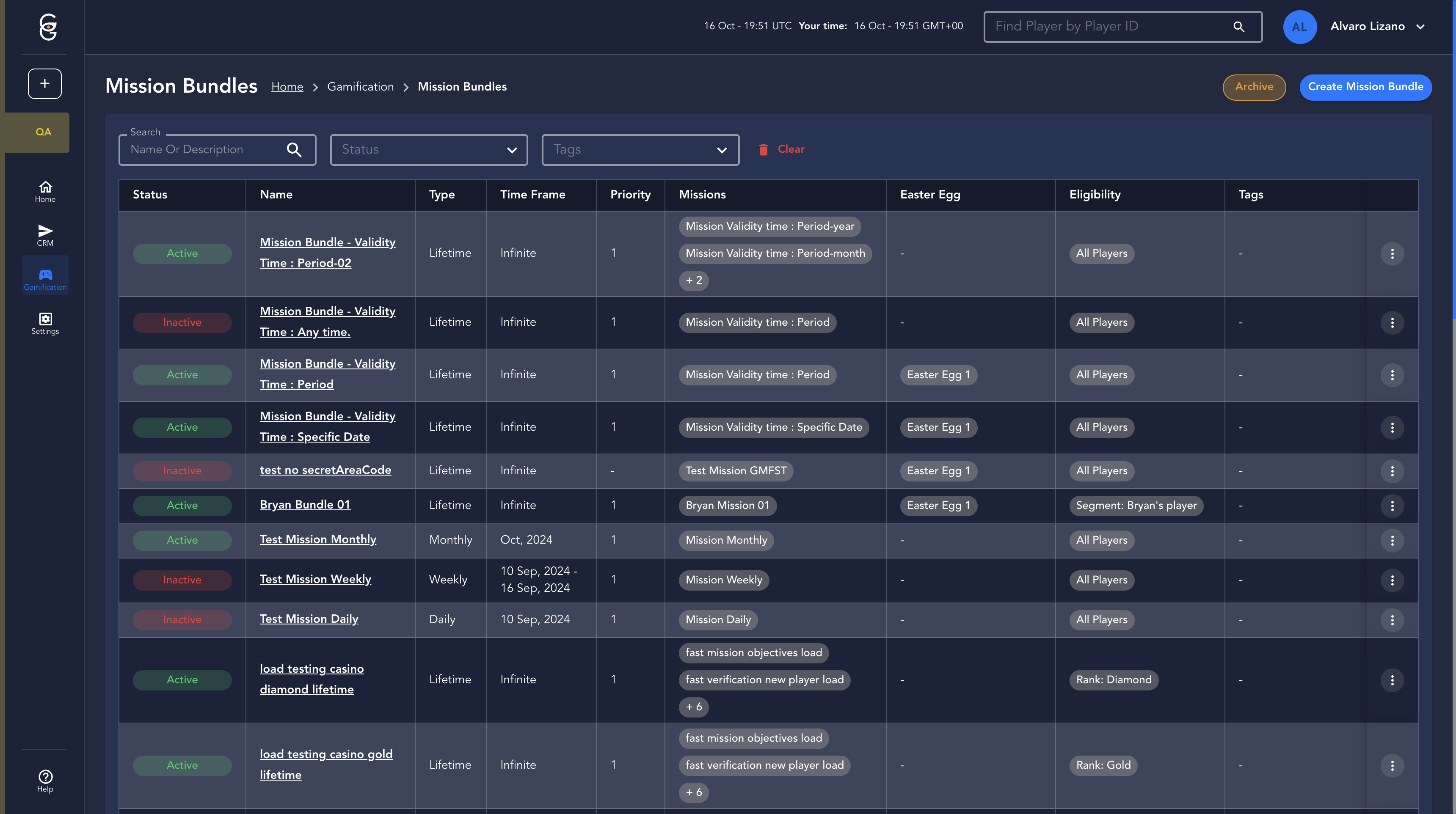1456x814 pixels.
Task: Select the QA environment tab
Action: click(43, 132)
